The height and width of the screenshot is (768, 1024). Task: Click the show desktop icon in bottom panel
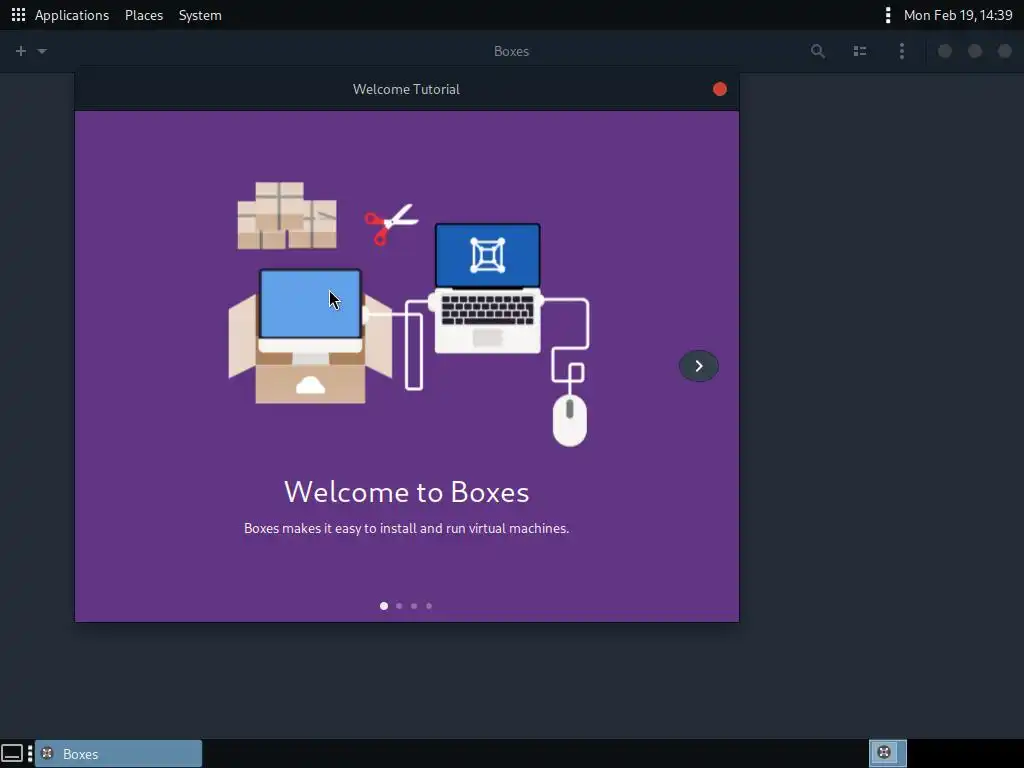coord(12,754)
